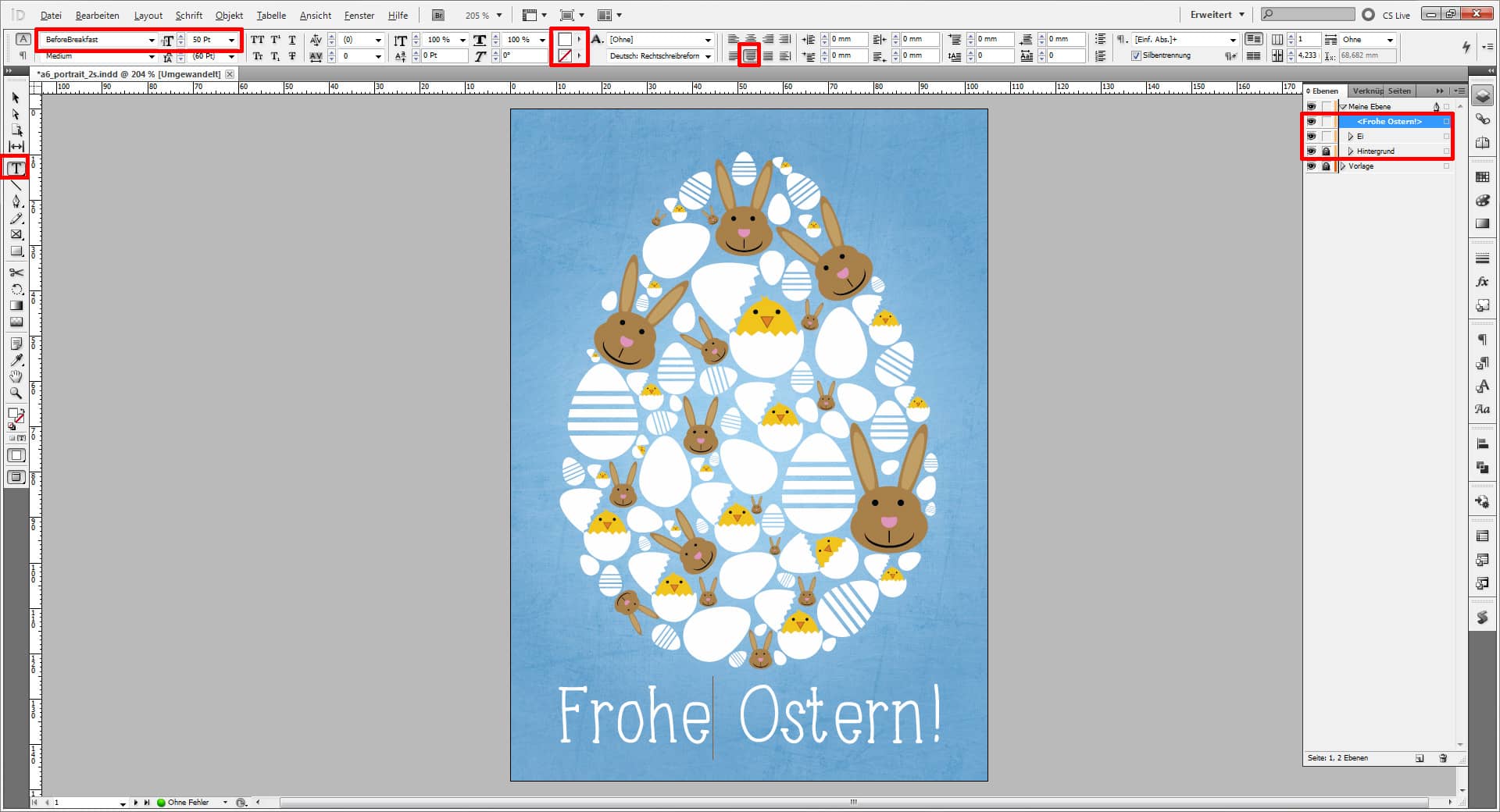Expand the Vorlage layer
Image resolution: width=1500 pixels, height=812 pixels.
pos(1344,166)
